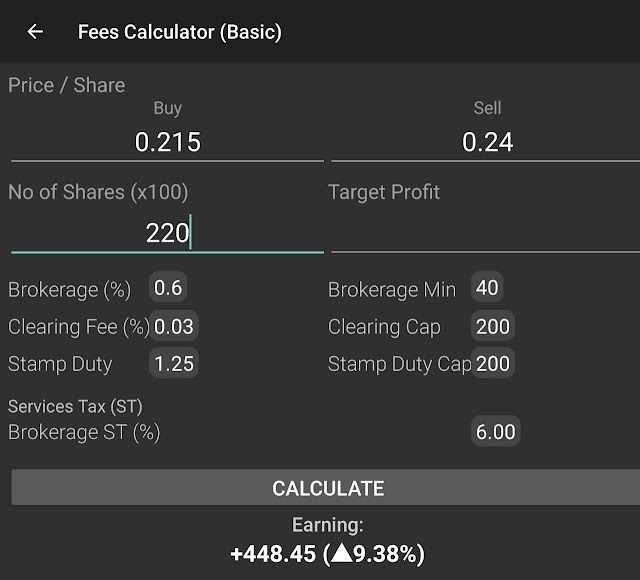
Task: Edit the Stamp Duty value 1.25
Action: click(x=174, y=363)
